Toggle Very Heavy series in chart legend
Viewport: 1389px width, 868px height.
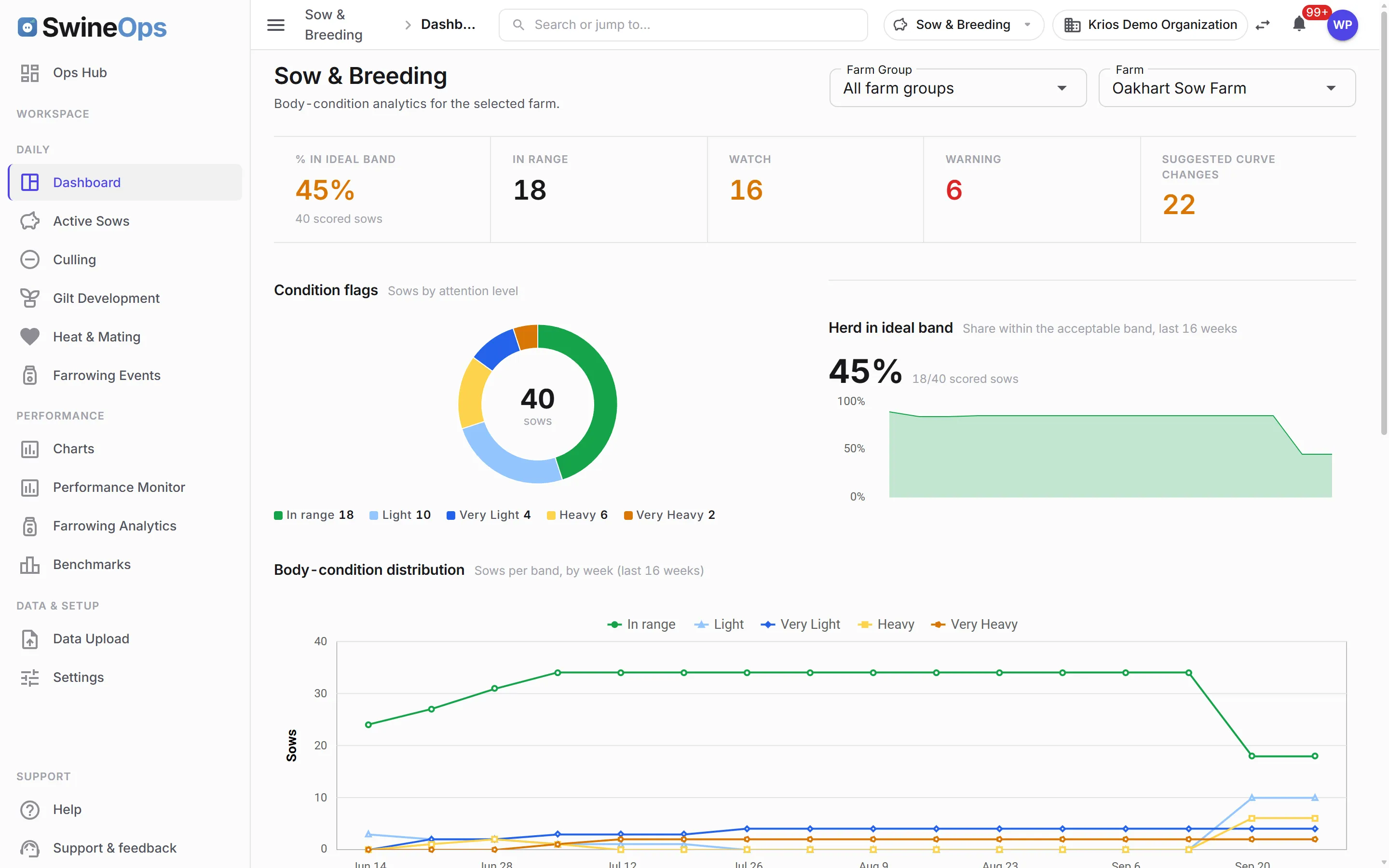pos(974,624)
